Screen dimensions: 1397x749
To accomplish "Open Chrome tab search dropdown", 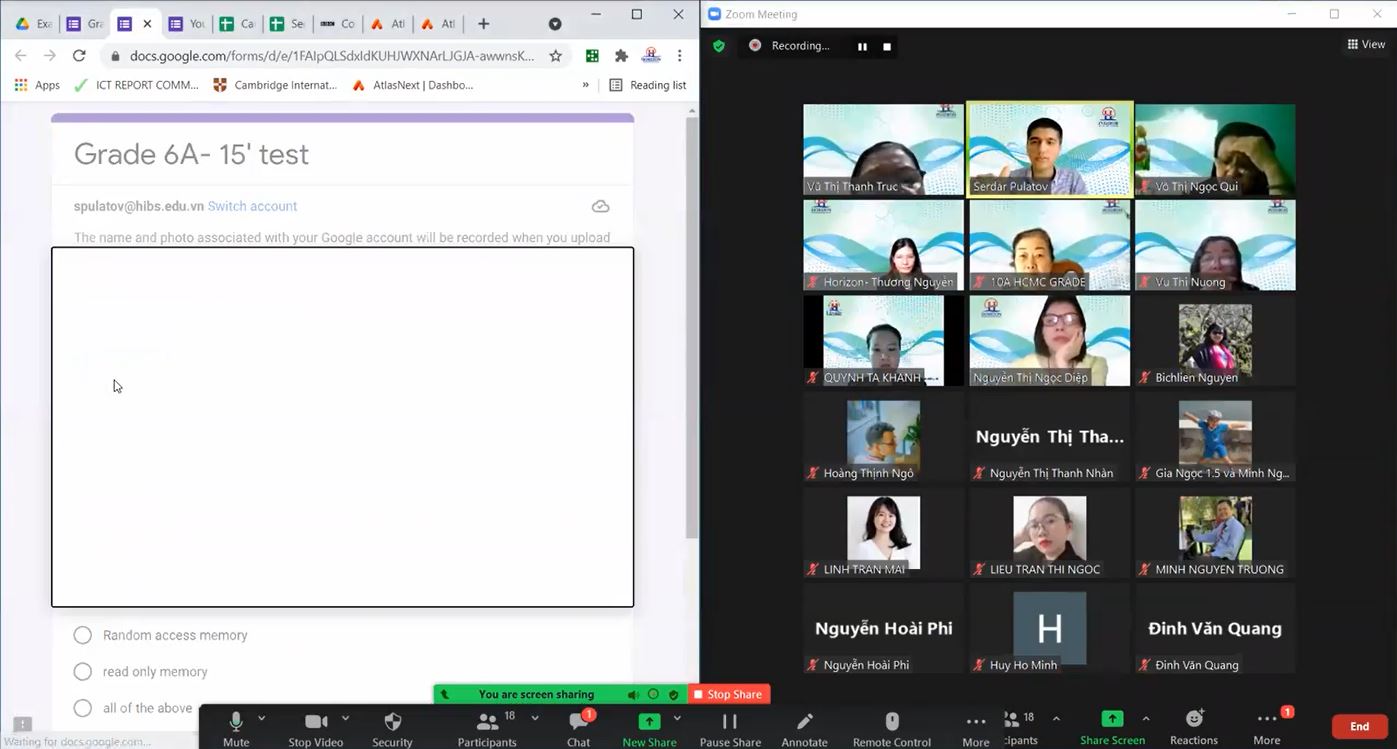I will coord(555,23).
